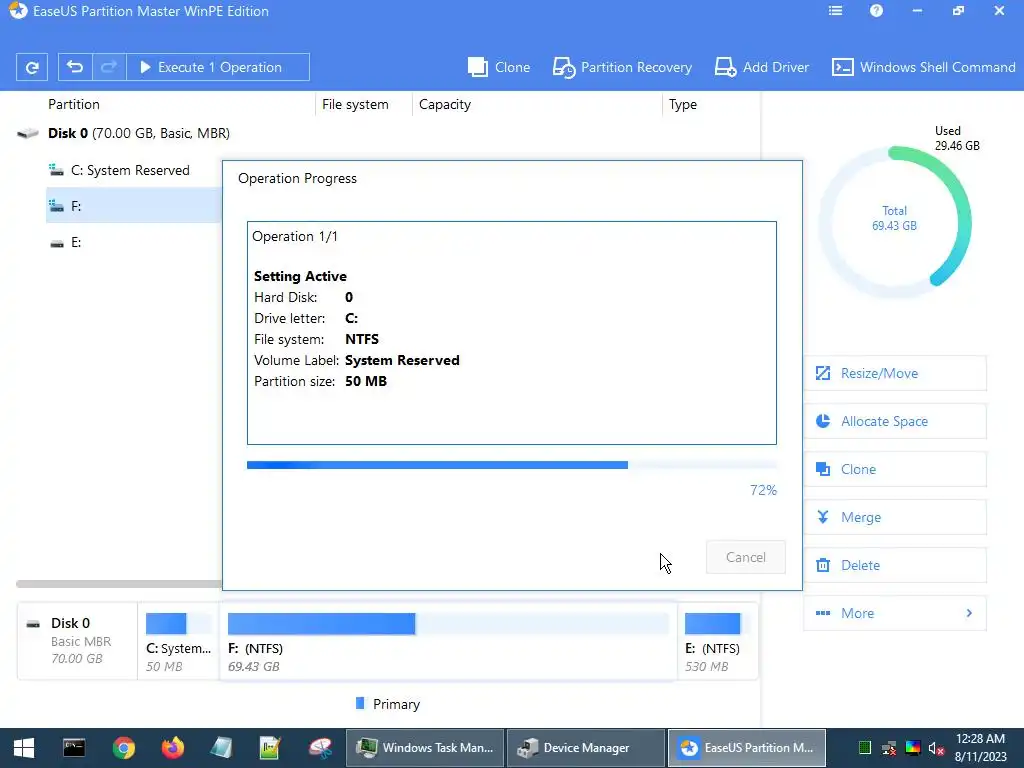Open the help question mark icon
1024x768 pixels.
click(x=876, y=11)
